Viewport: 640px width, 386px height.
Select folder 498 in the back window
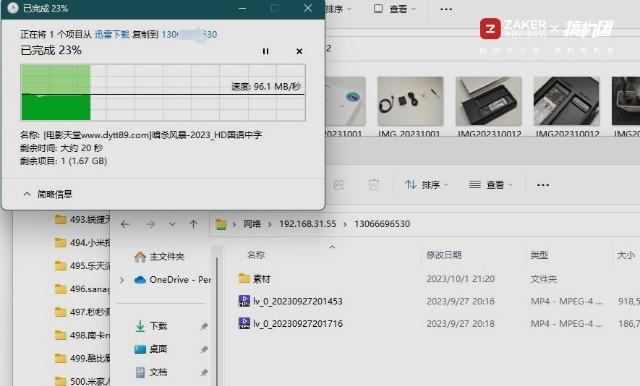tap(82, 335)
